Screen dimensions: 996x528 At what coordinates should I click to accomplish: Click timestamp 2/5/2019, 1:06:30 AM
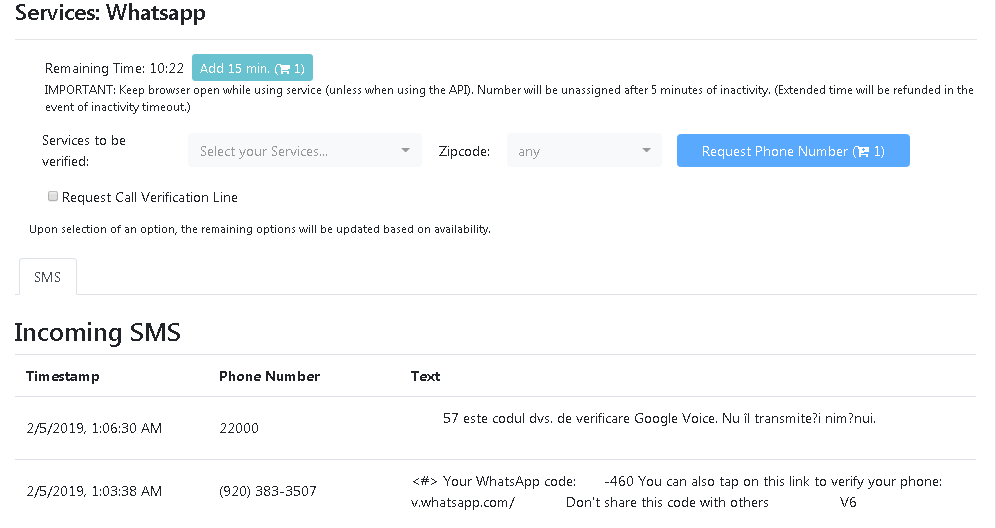(x=94, y=428)
